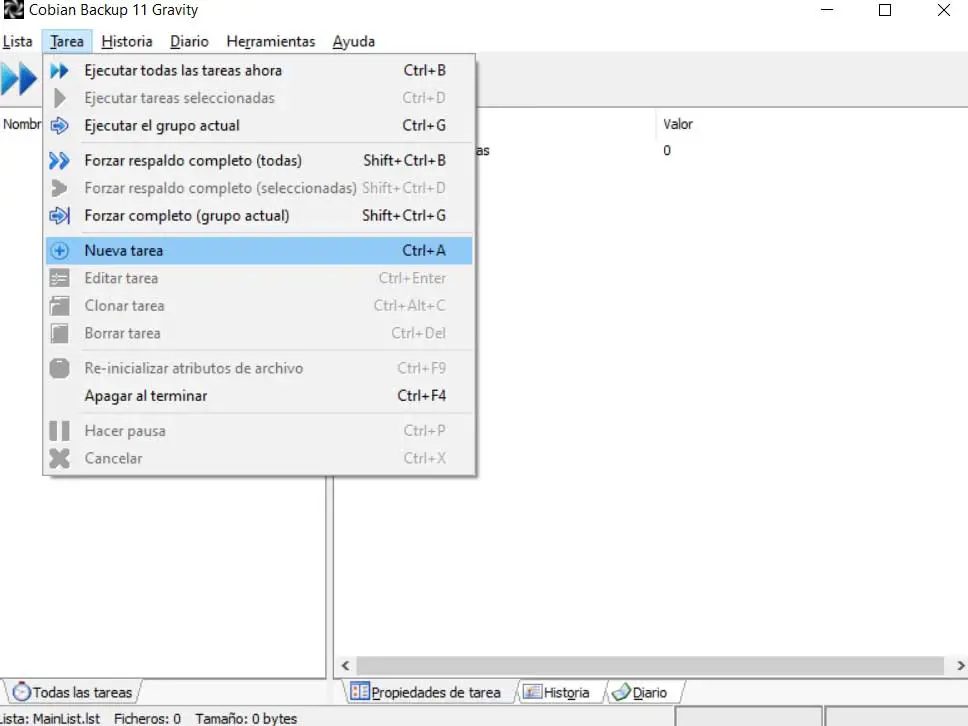The height and width of the screenshot is (726, 968).
Task: Click the horizontal scrollbar track
Action: [650, 666]
